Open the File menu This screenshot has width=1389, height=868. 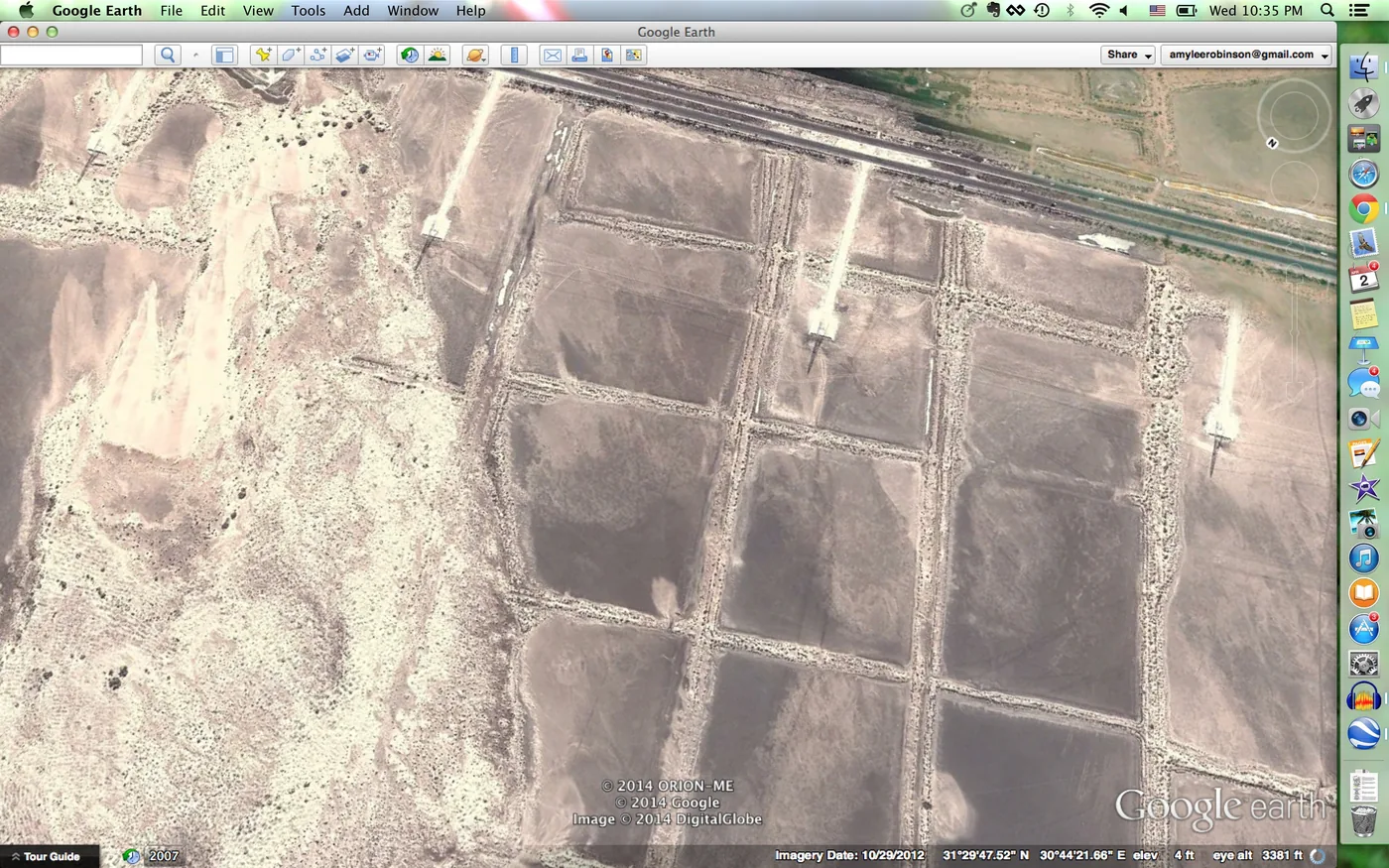click(172, 10)
